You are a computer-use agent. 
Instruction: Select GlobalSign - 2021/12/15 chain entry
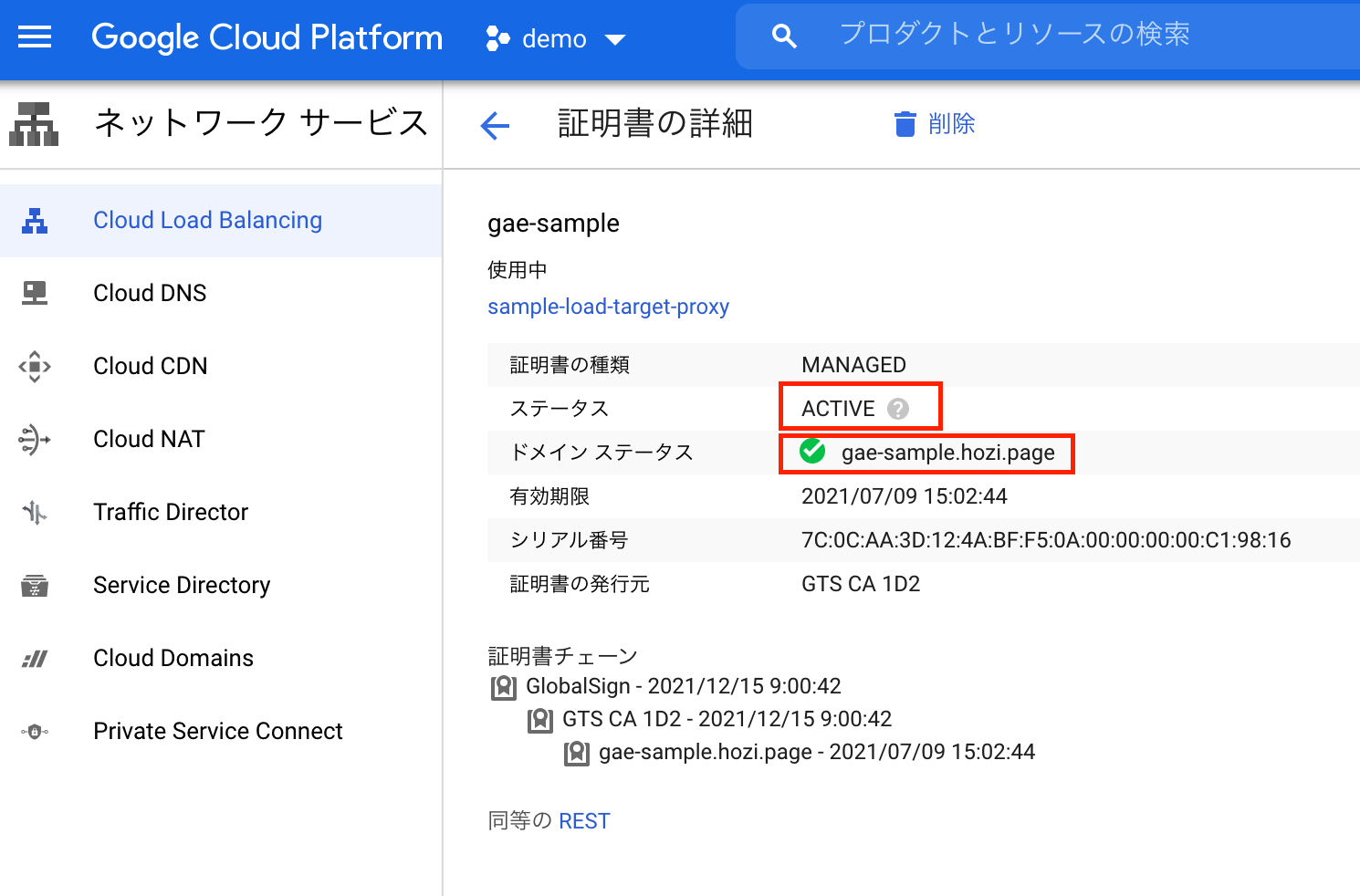click(x=684, y=686)
